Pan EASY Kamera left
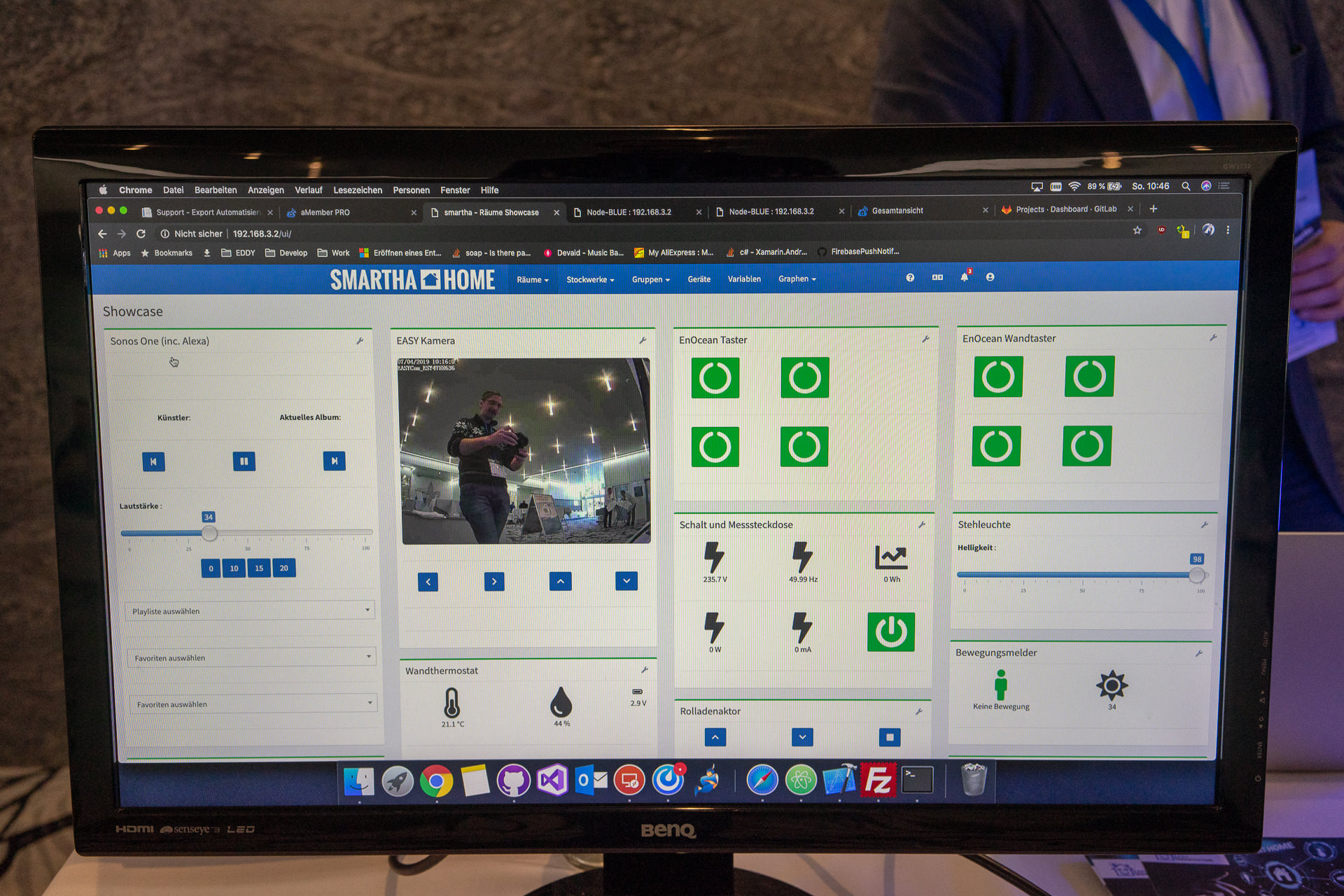Image resolution: width=1344 pixels, height=896 pixels. [x=428, y=582]
